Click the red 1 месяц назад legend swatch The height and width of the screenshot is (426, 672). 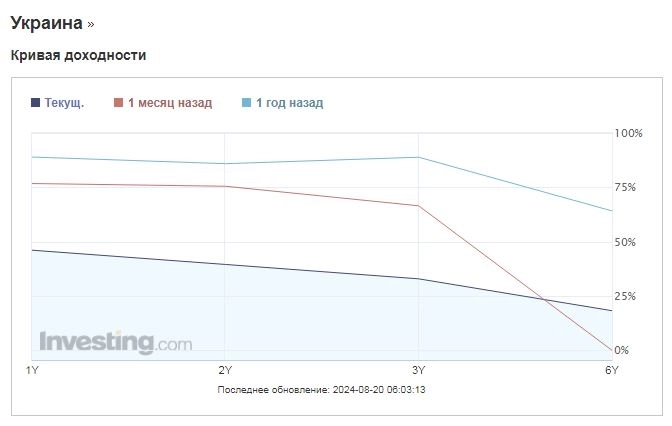tap(119, 103)
